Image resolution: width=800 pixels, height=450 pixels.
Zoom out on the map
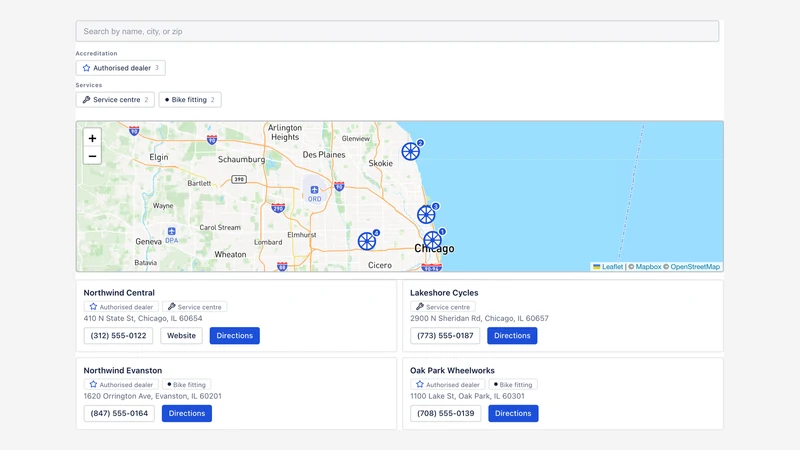[x=92, y=156]
